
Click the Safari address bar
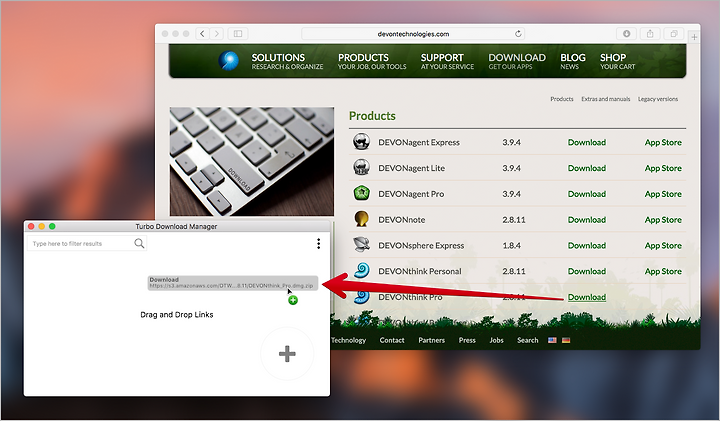413,34
